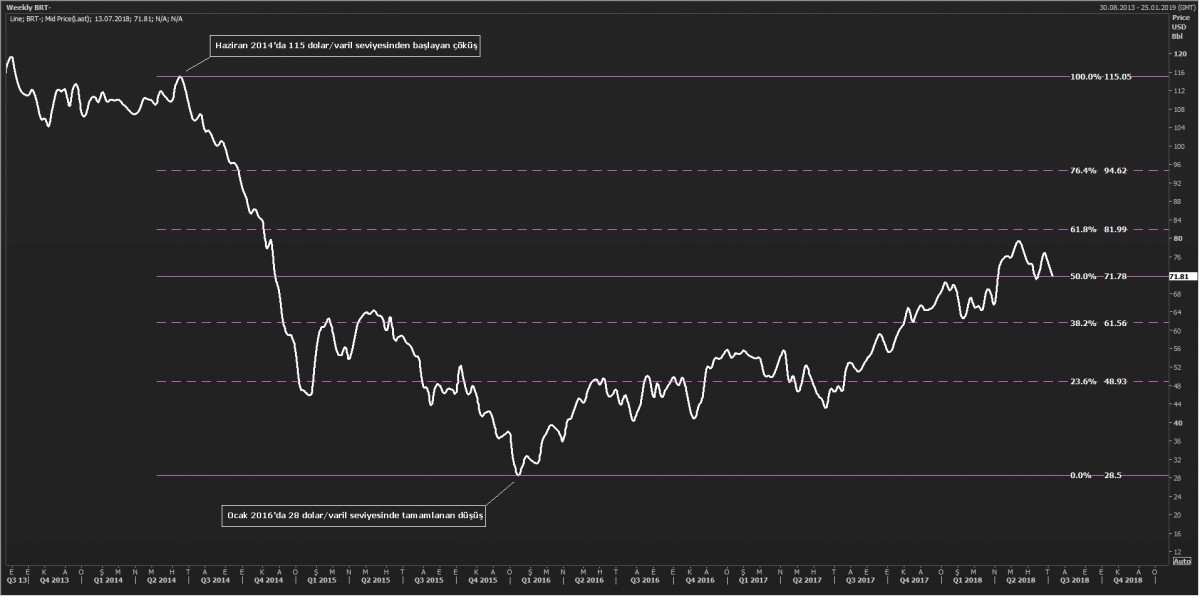
Task: Select the Haziran 2014 annotation box
Action: click(x=345, y=47)
